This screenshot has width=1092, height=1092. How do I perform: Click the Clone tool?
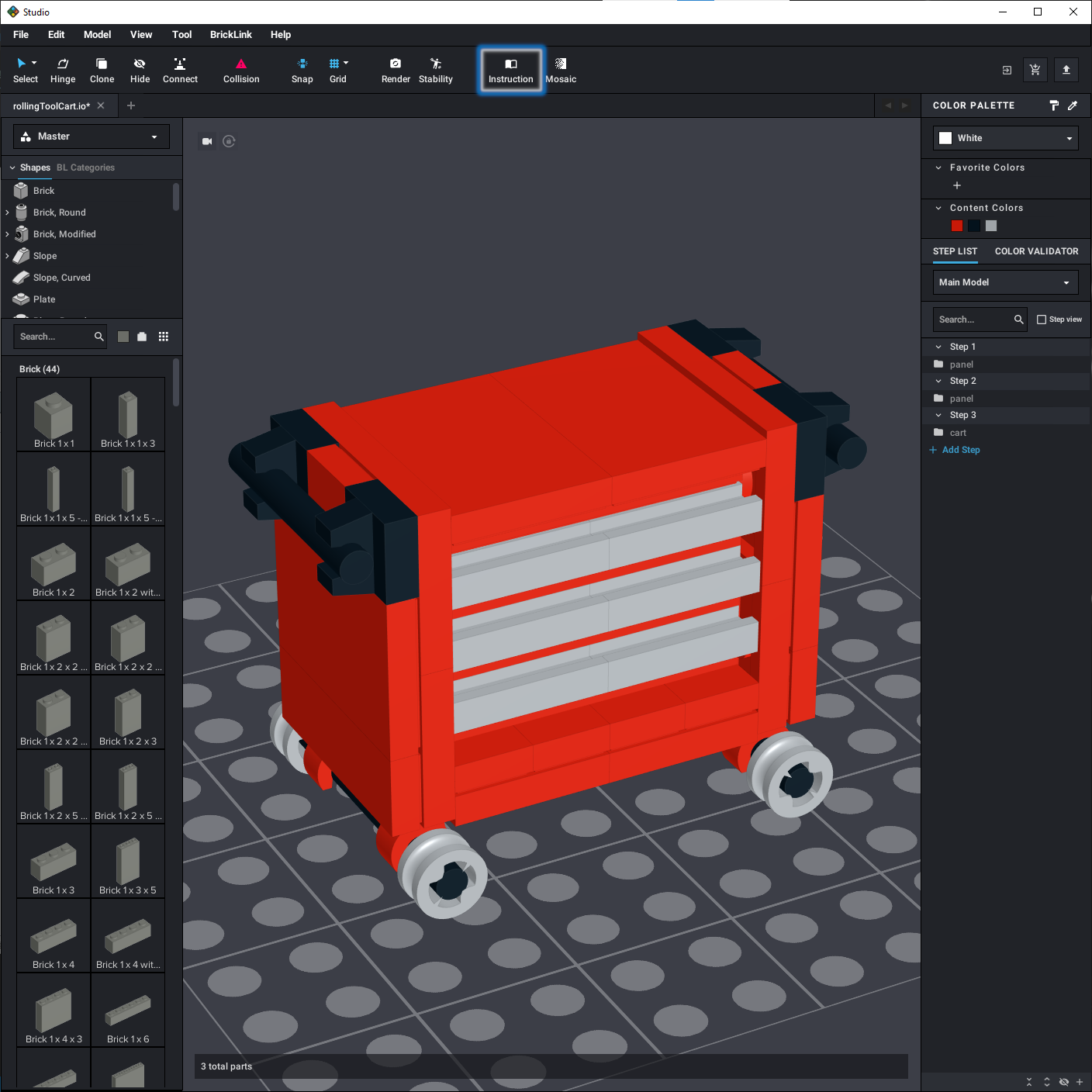point(102,70)
